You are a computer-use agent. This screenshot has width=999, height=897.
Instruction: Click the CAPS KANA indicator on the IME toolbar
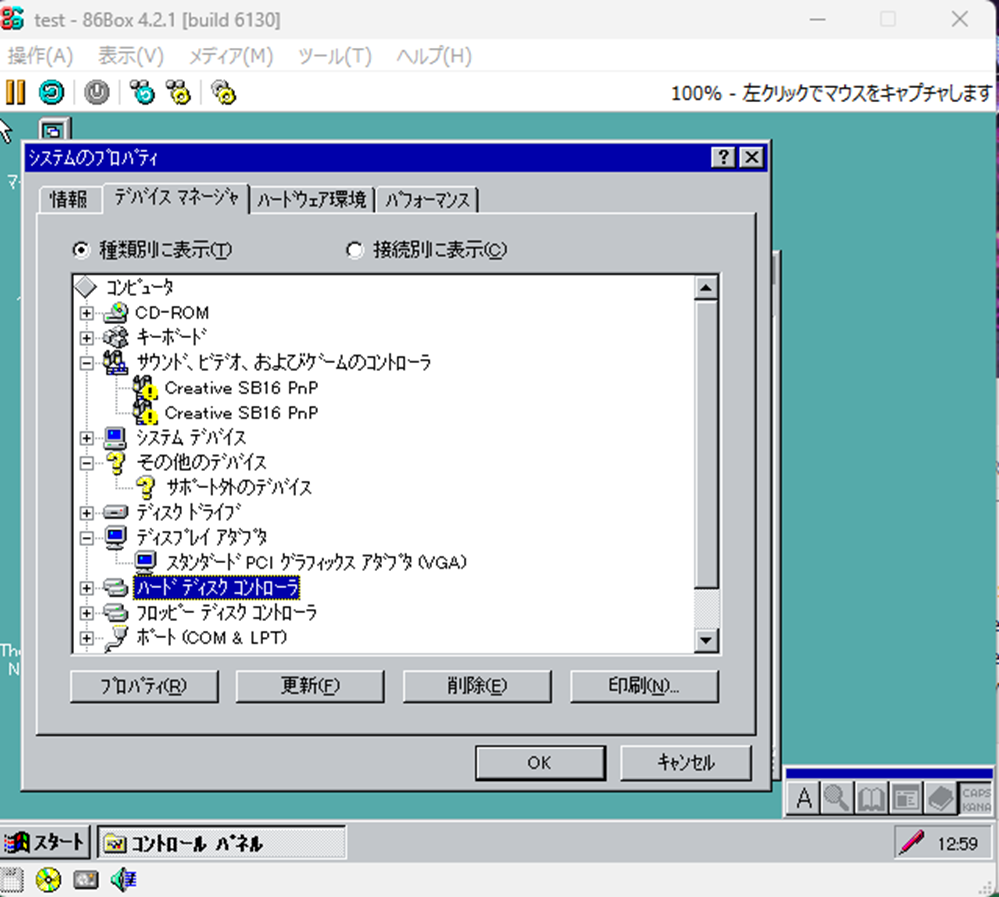[975, 798]
